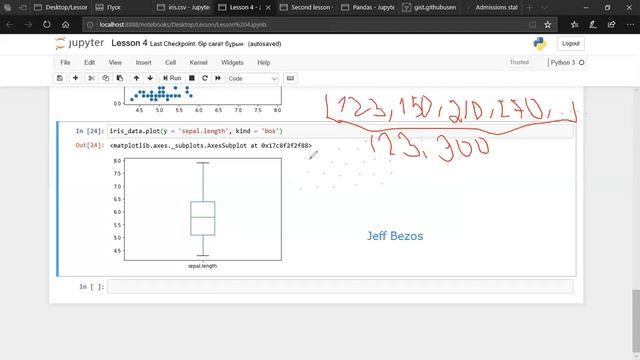640x360 pixels.
Task: Open the Help menu
Action: pos(264,62)
